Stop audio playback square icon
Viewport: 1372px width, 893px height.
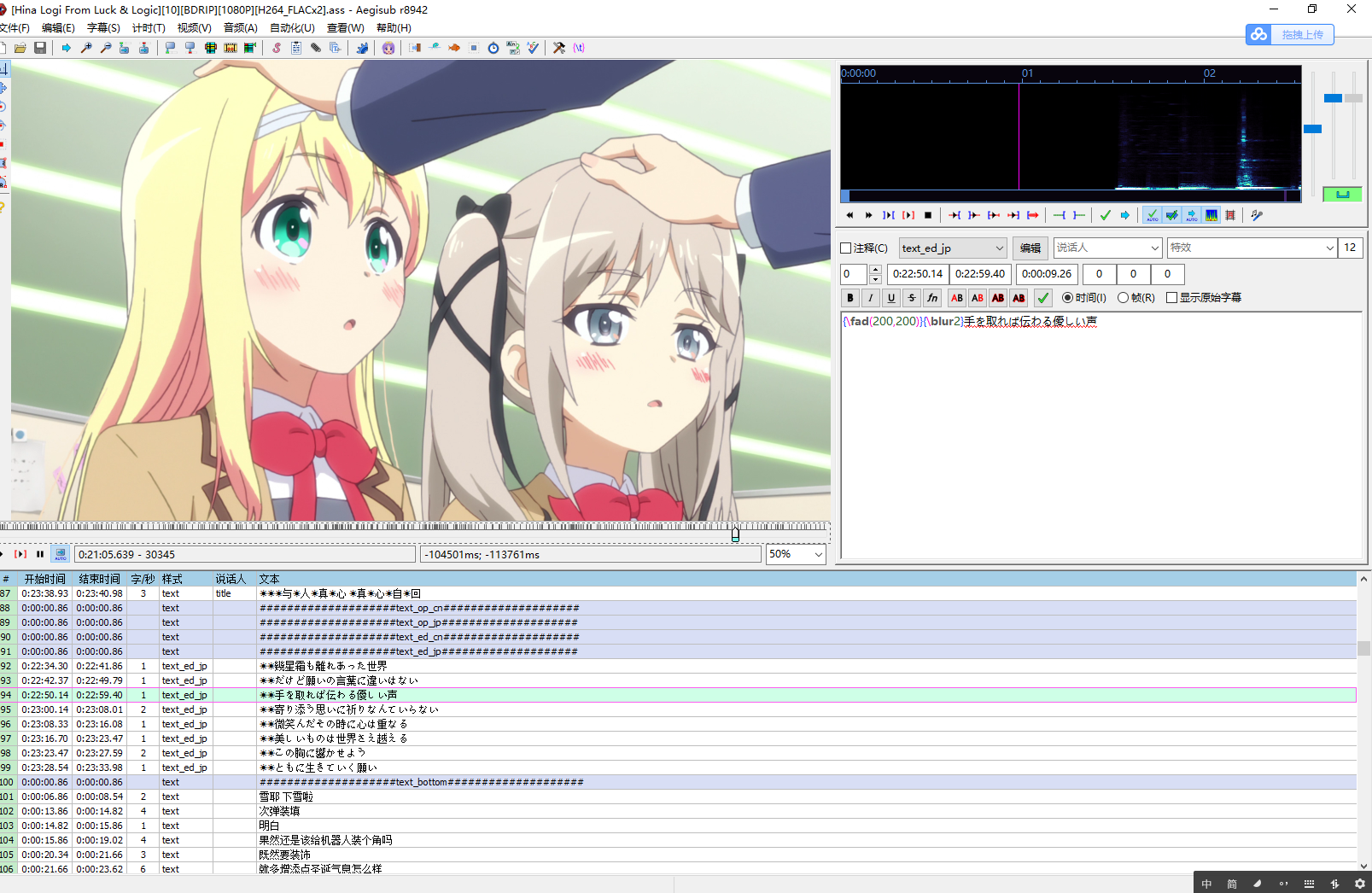pyautogui.click(x=928, y=215)
